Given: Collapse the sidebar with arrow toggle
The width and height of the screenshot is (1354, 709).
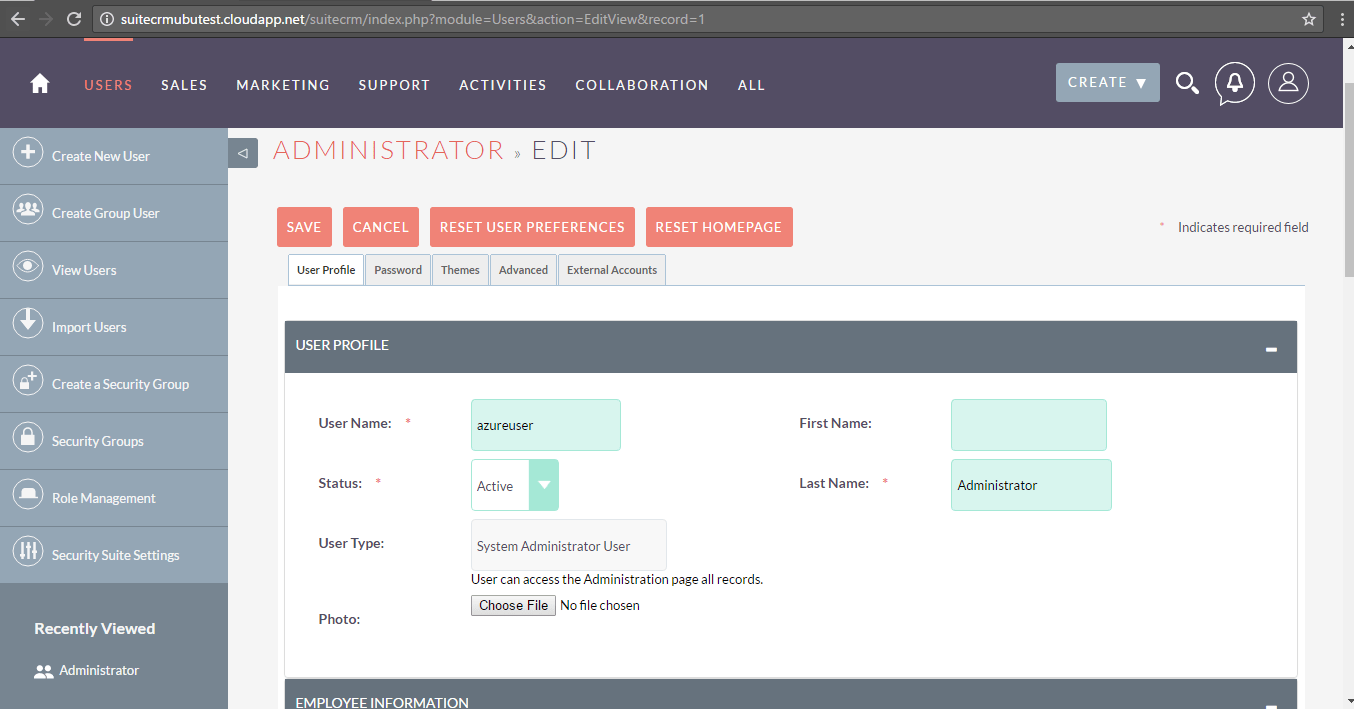Looking at the screenshot, I should [x=243, y=153].
